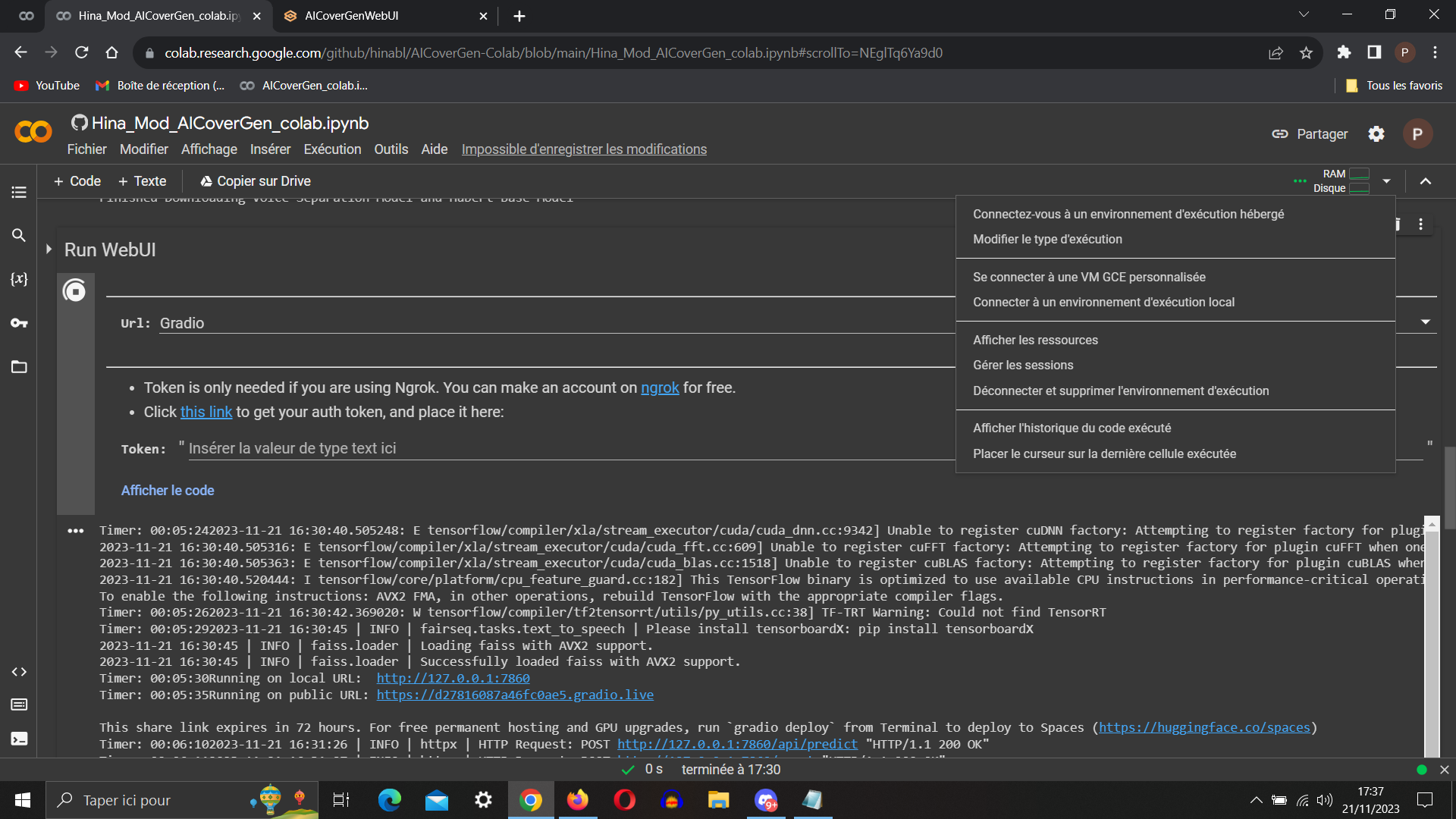Open the Insérer menu
This screenshot has height=819, width=1456.
pyautogui.click(x=271, y=149)
